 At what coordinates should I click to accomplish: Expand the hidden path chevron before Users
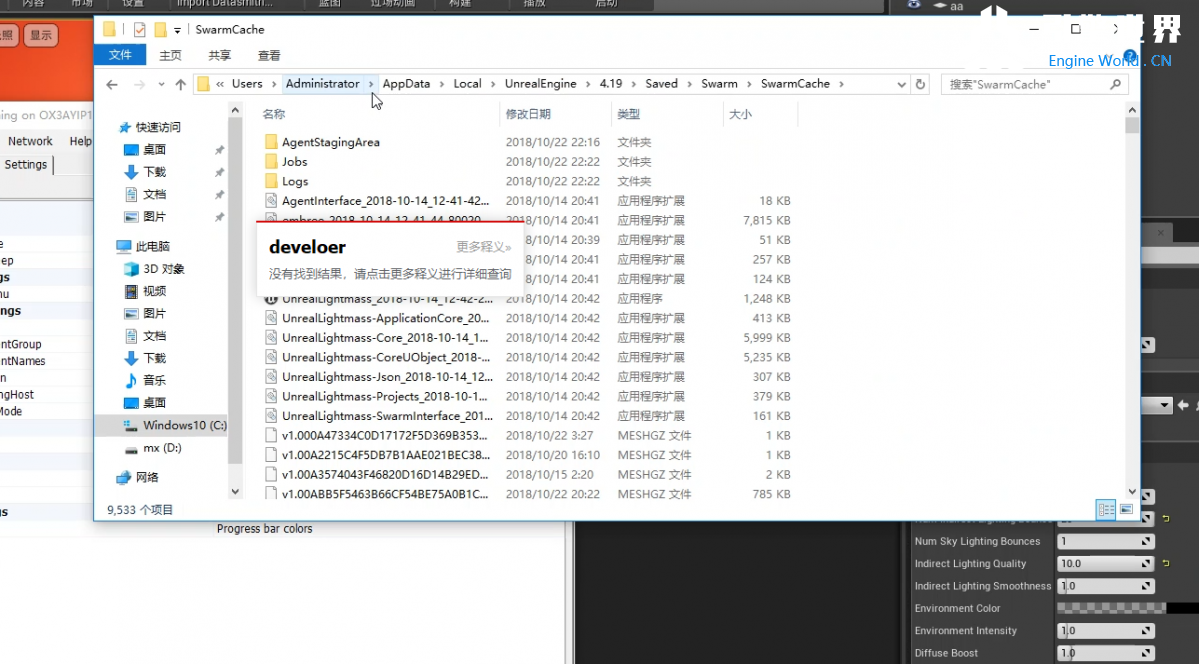point(219,84)
